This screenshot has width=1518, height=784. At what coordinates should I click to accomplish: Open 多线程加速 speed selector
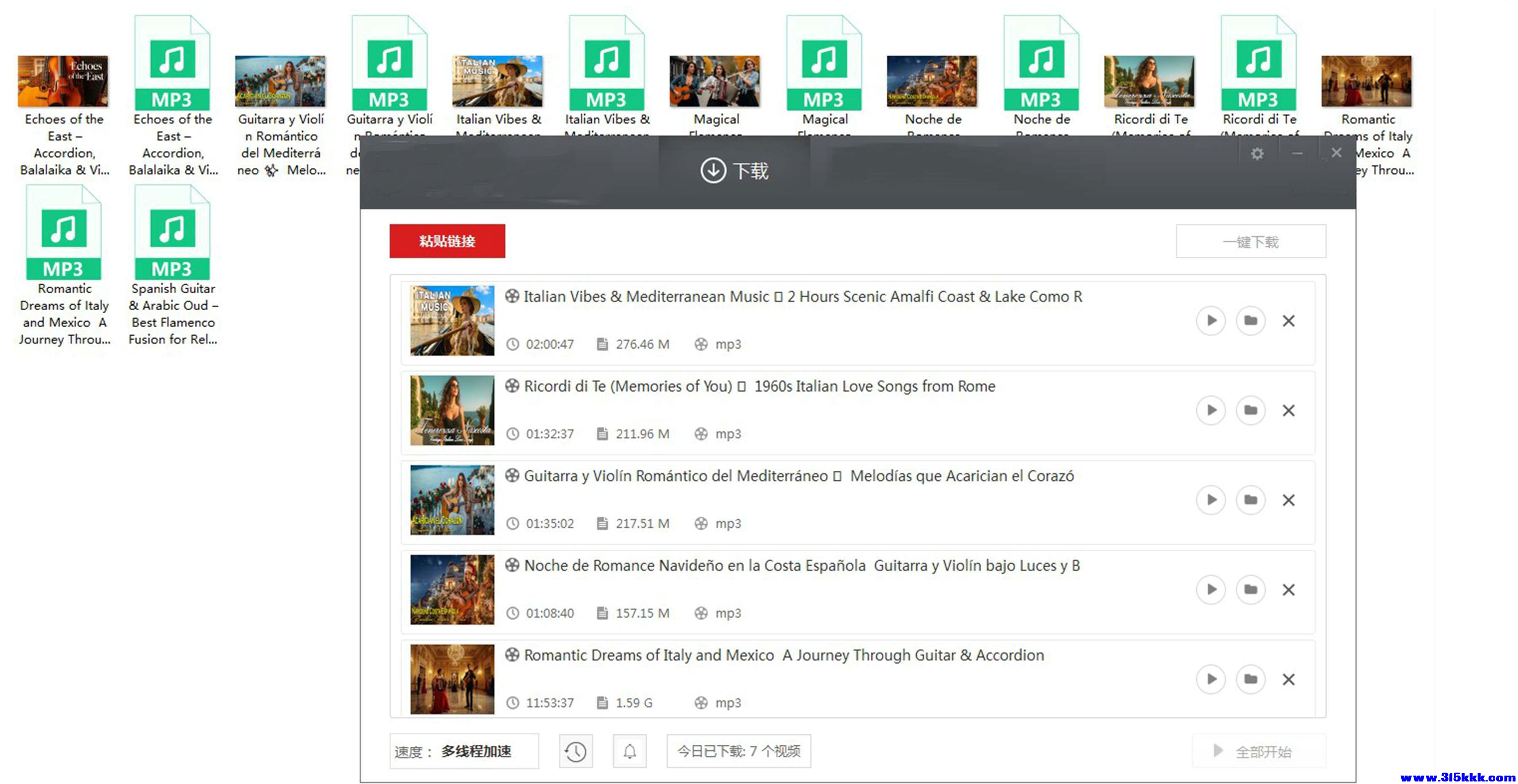(476, 751)
